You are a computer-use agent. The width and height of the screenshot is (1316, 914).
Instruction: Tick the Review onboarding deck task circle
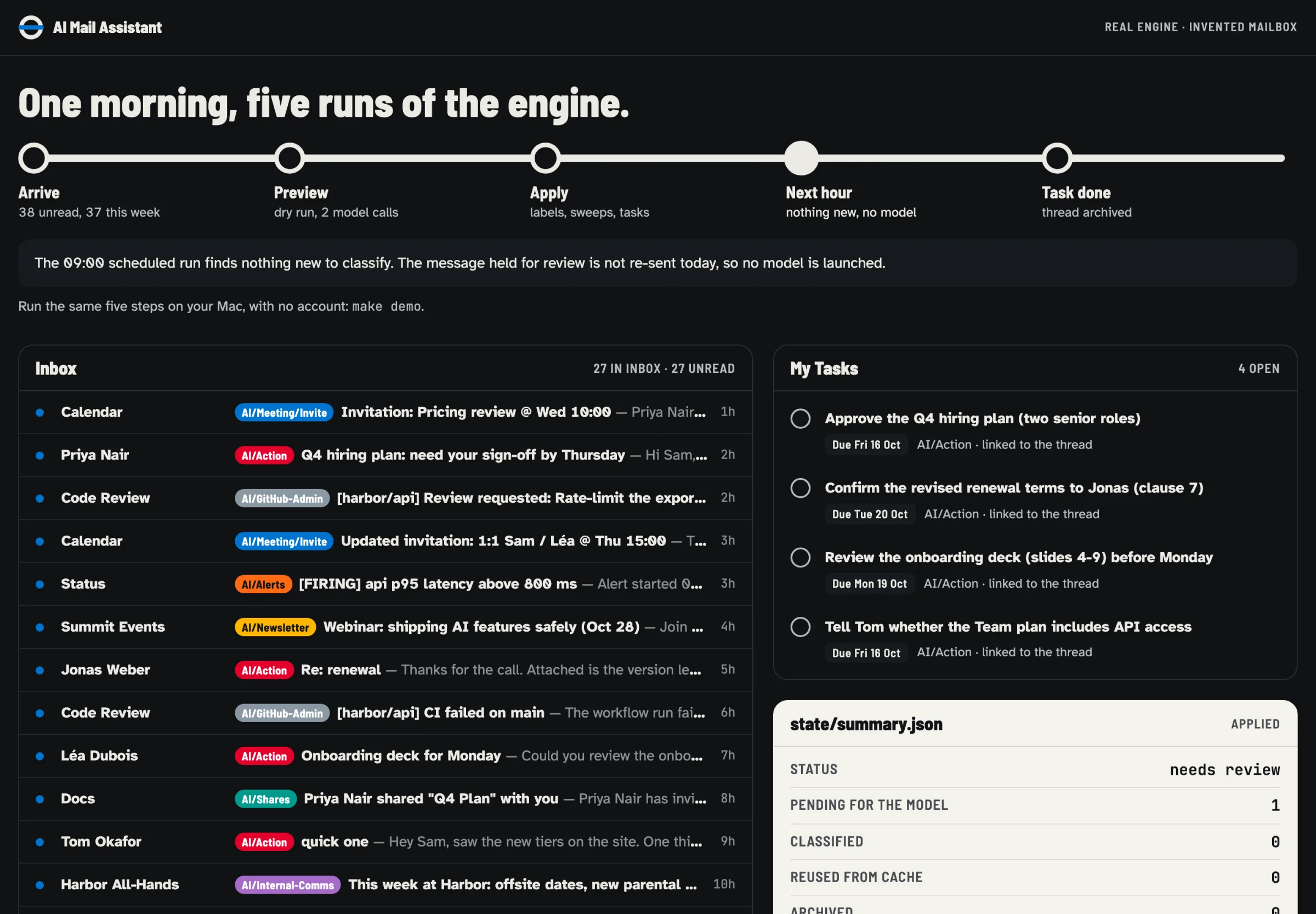[800, 557]
